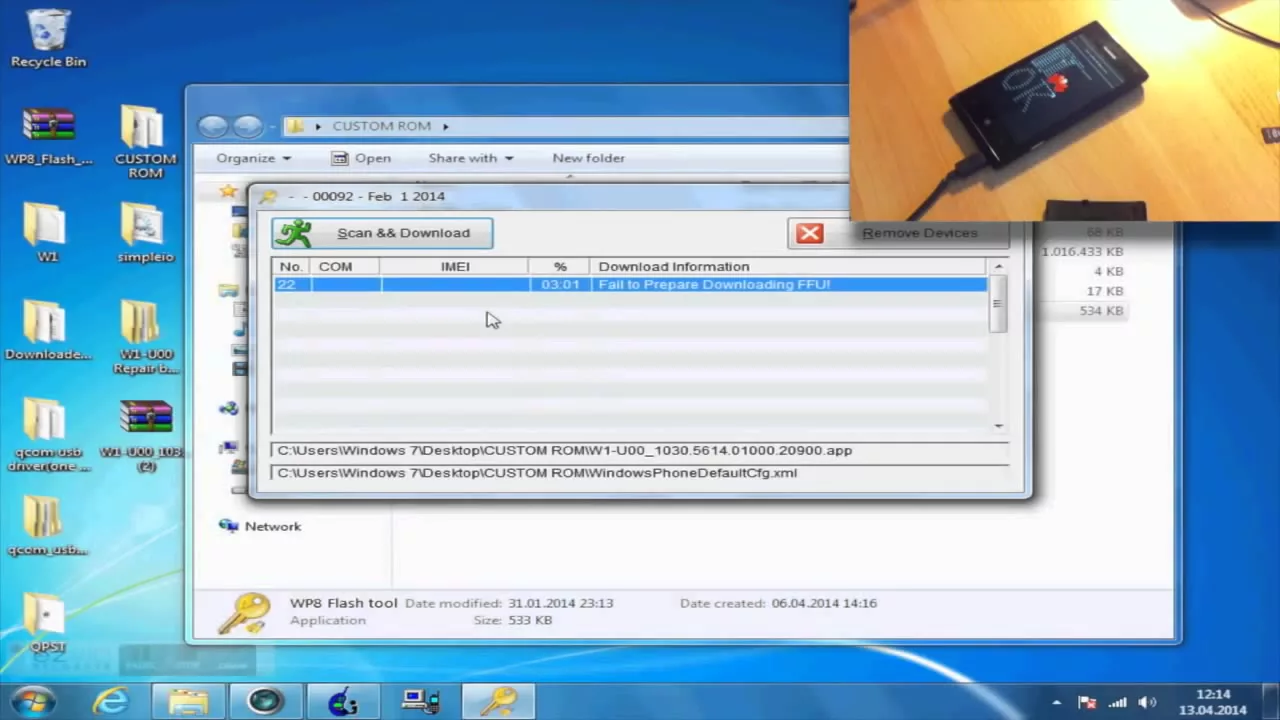Click the WindowsPhoneDefaultCfg.xml path field
The image size is (1280, 720).
pyautogui.click(x=639, y=473)
